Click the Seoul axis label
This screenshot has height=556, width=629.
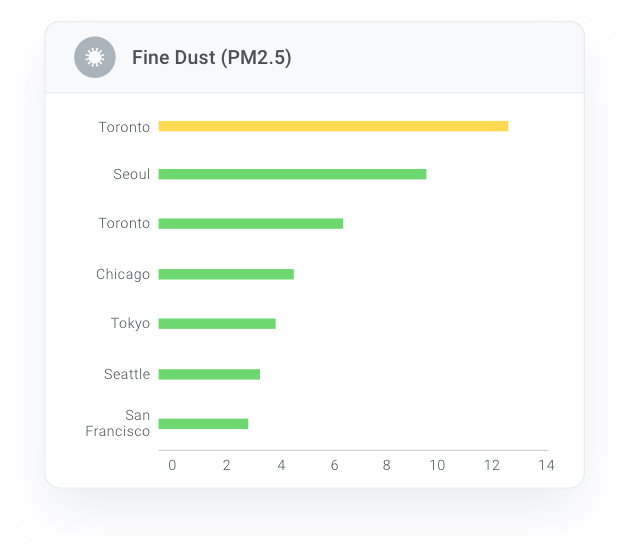point(132,174)
